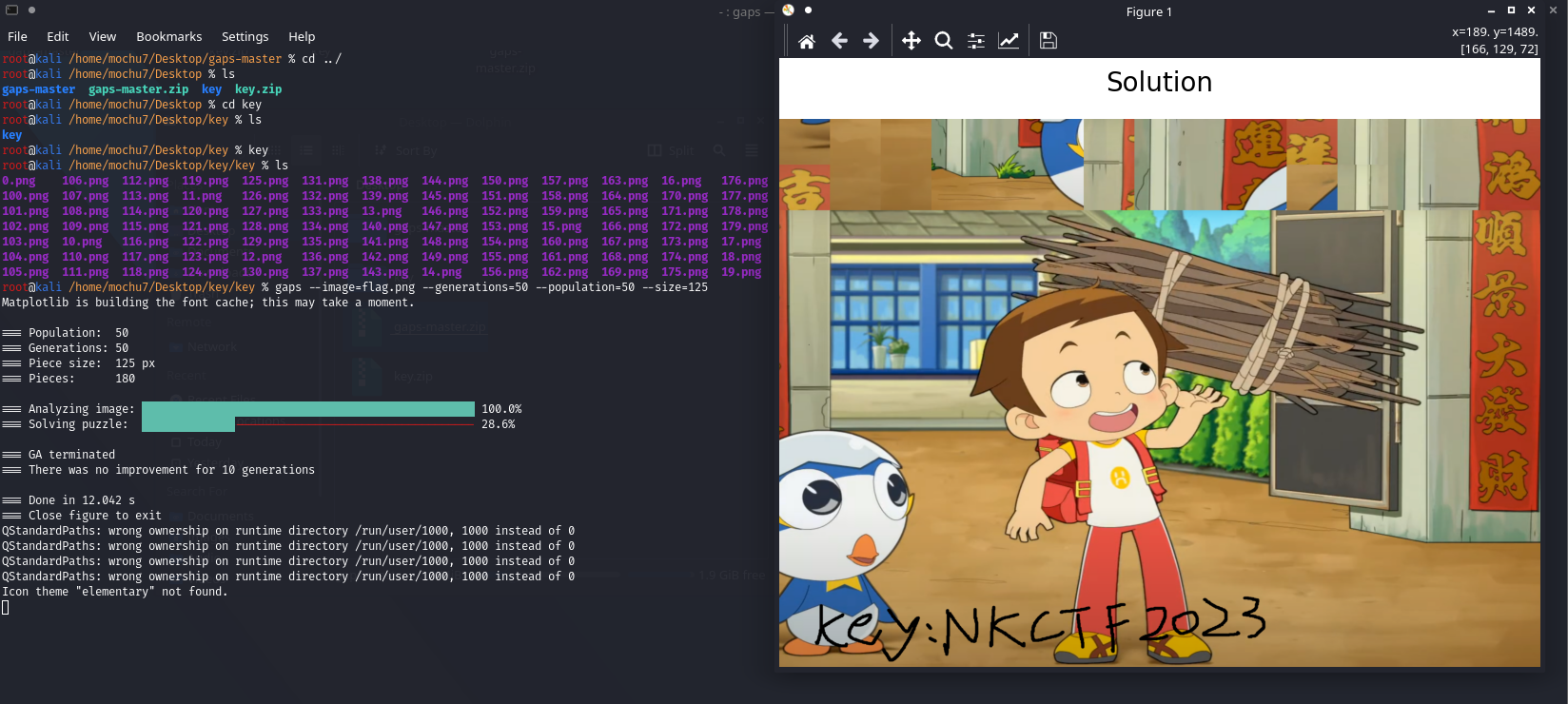Image resolution: width=1568 pixels, height=704 pixels.
Task: Click 15.png in the file listing
Action: click(x=561, y=226)
